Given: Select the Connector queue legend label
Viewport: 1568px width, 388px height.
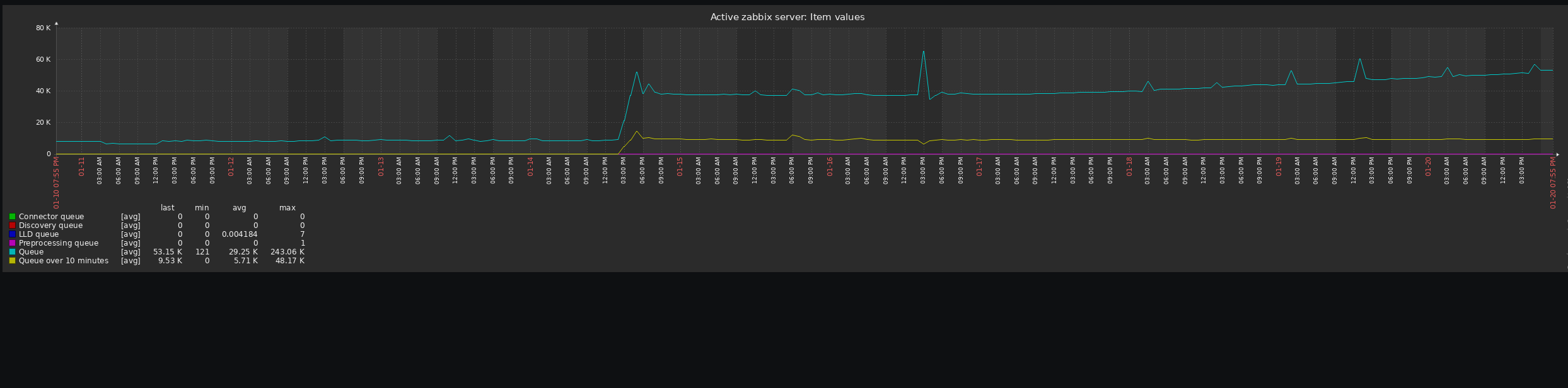Looking at the screenshot, I should [x=51, y=217].
